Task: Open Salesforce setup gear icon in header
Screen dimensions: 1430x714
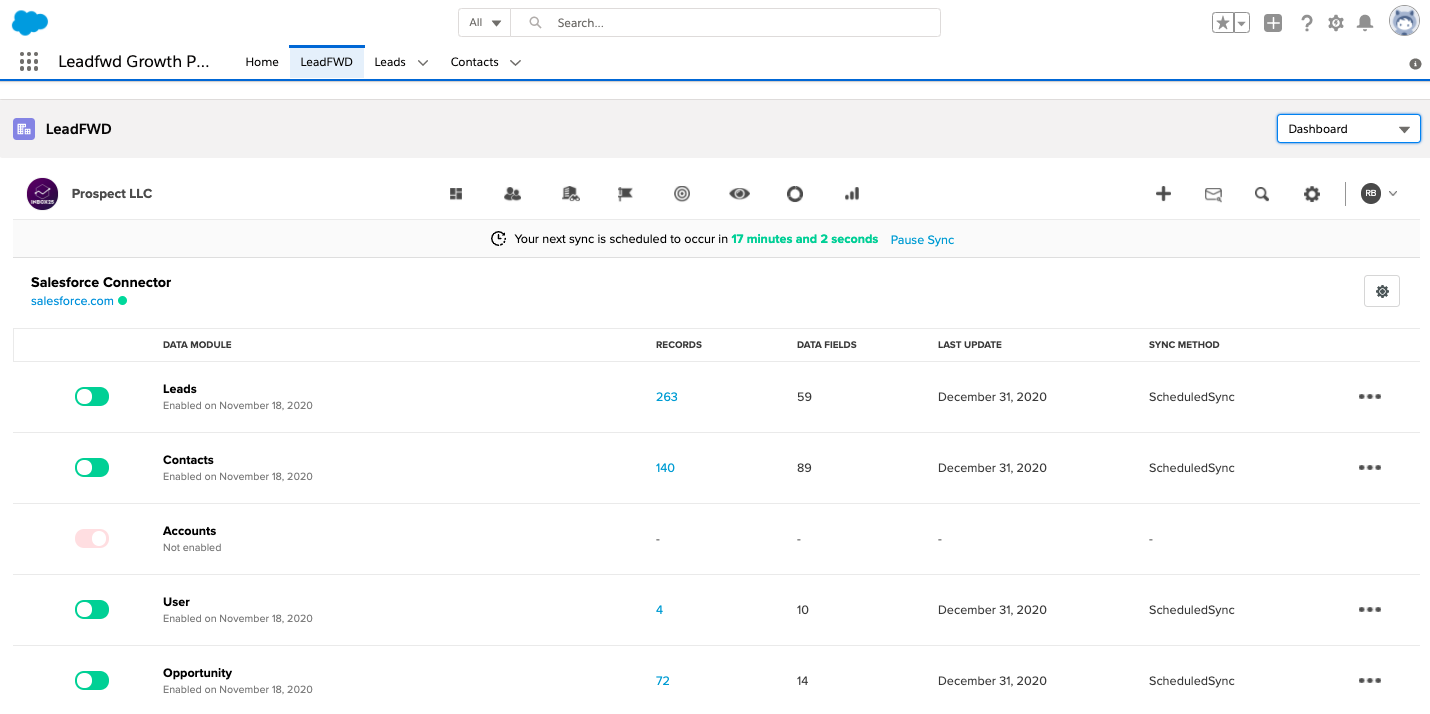Action: point(1336,22)
